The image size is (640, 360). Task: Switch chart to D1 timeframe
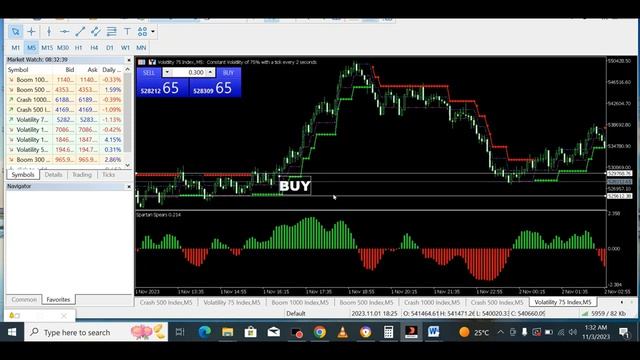110,48
